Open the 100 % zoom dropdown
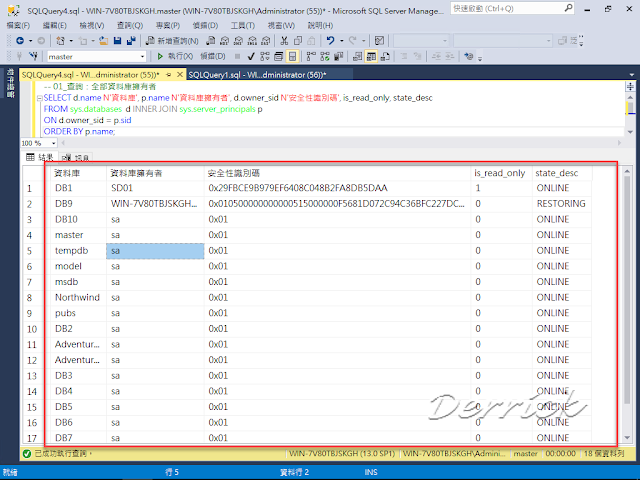 tap(53, 143)
